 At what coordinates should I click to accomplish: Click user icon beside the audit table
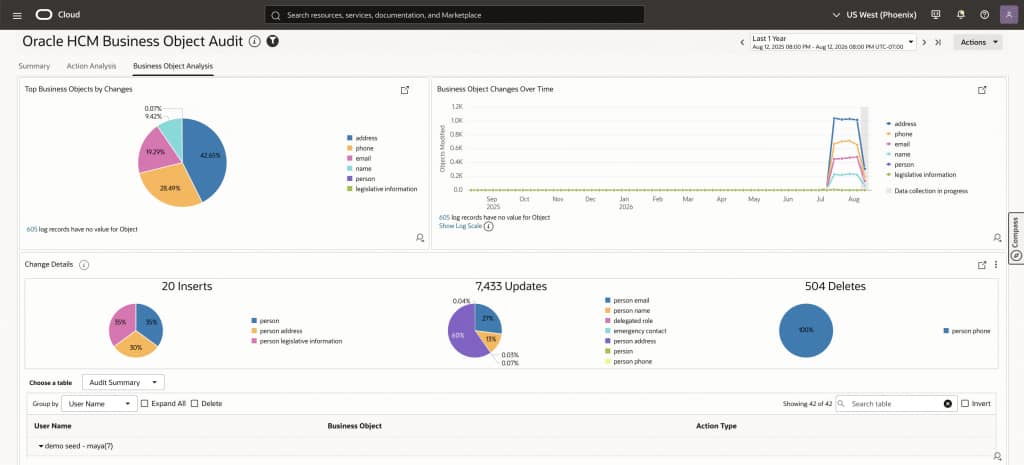[997, 456]
